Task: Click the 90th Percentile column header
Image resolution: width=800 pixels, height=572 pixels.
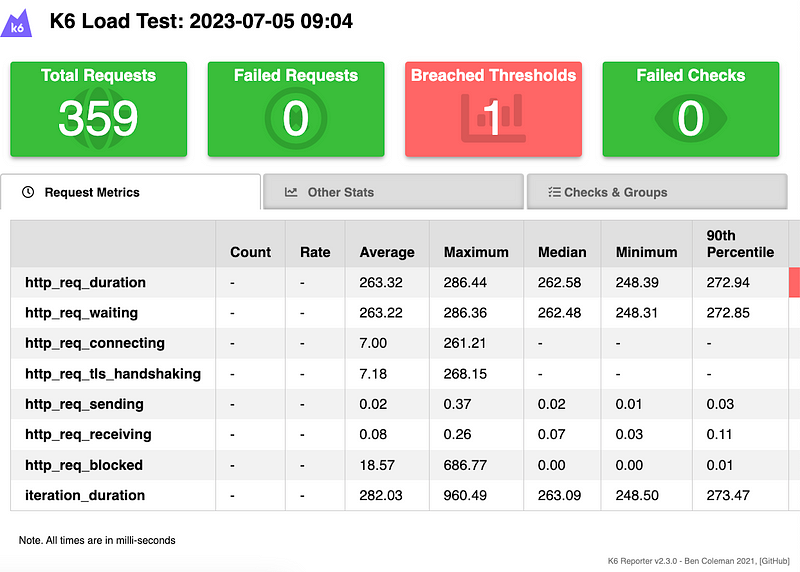Action: 740,244
